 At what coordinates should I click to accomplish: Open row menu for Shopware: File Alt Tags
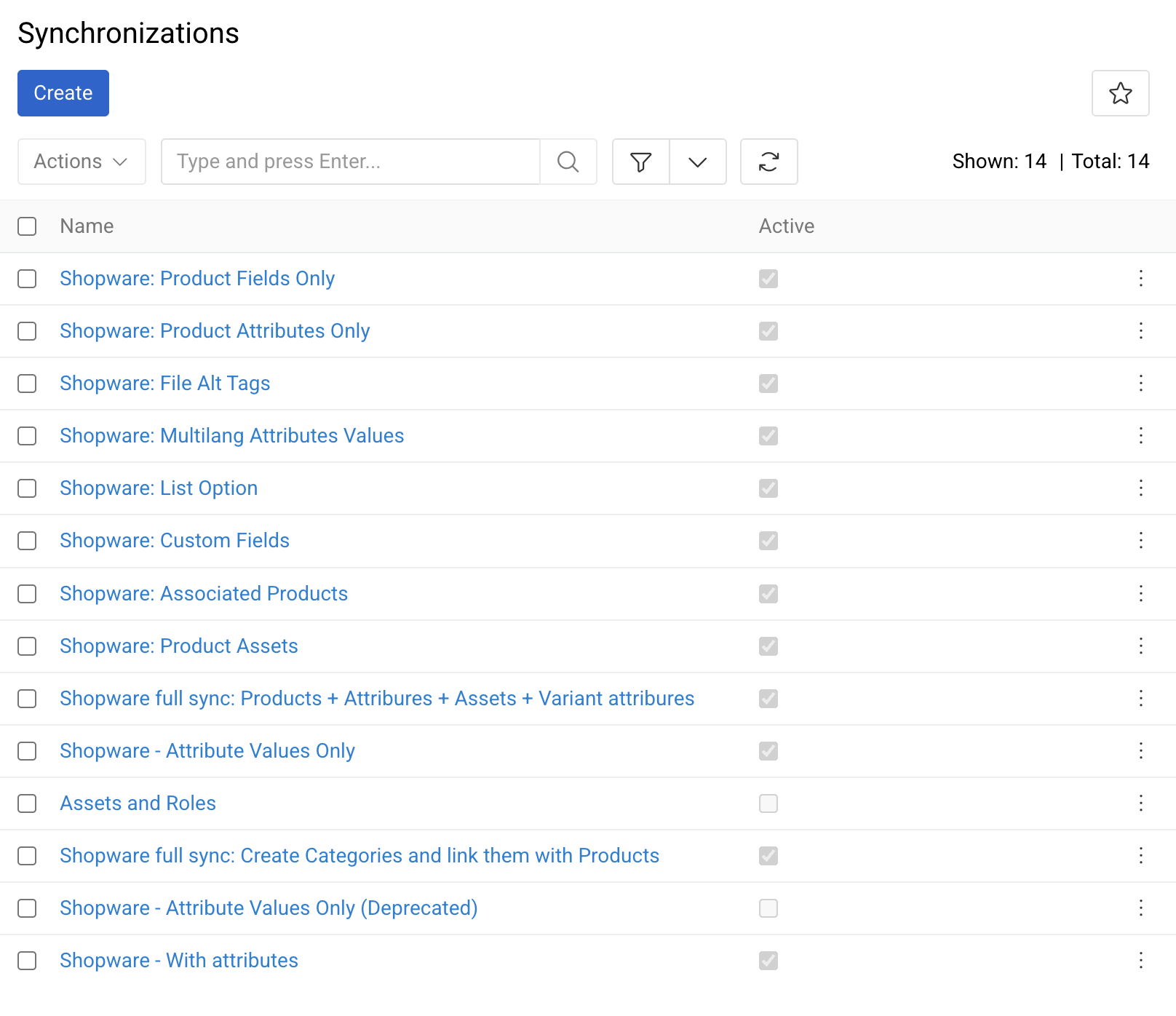[x=1140, y=384]
